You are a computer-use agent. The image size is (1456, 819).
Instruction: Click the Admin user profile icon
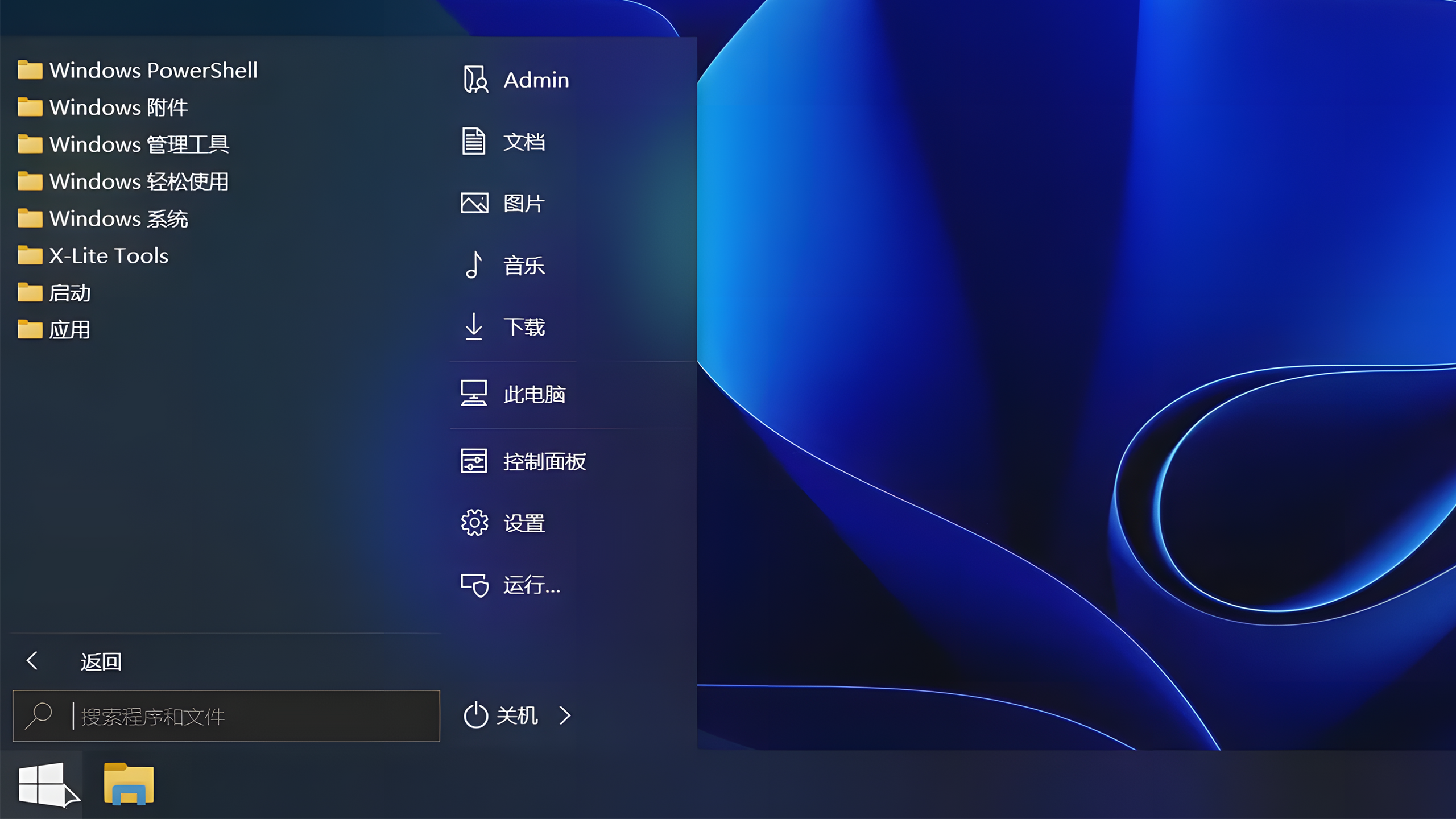click(475, 80)
